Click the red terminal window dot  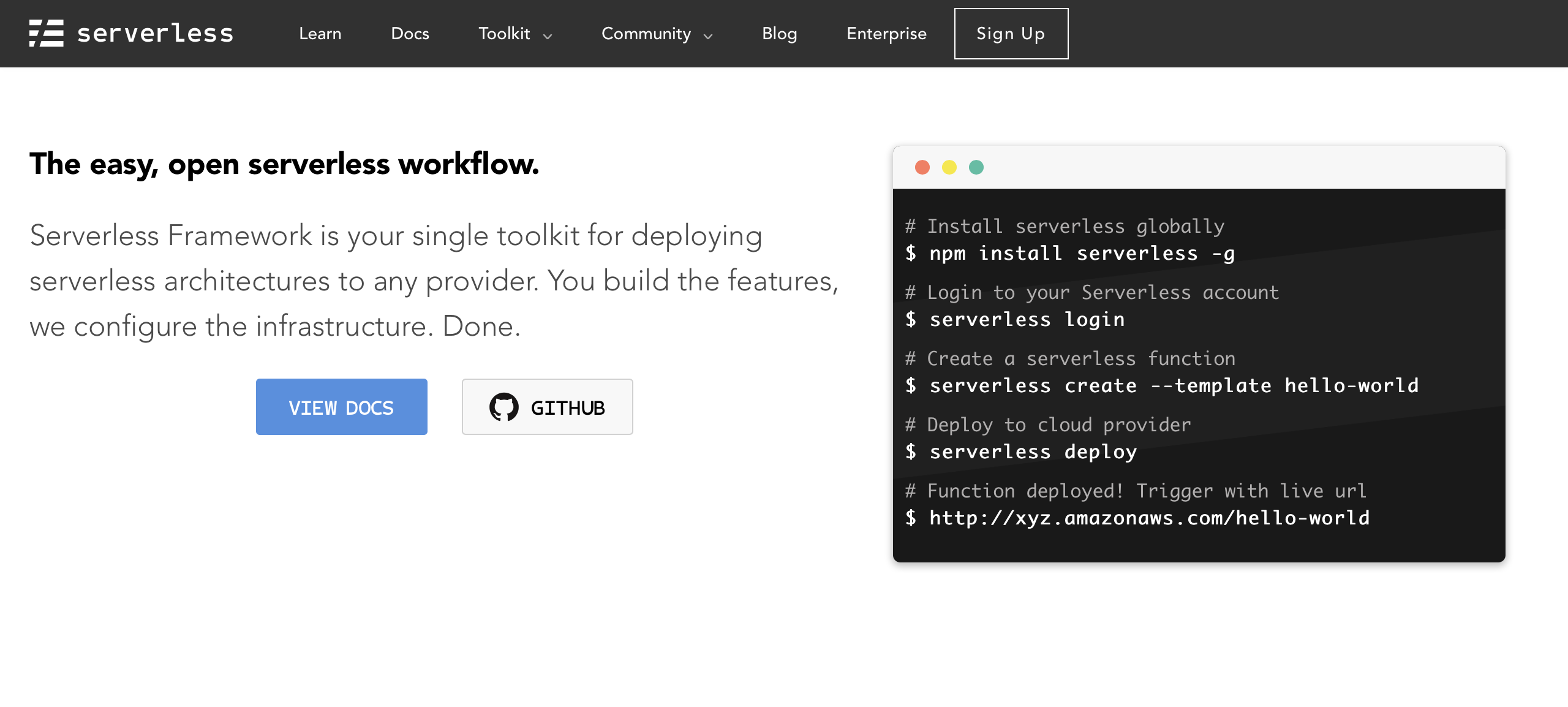[x=922, y=167]
